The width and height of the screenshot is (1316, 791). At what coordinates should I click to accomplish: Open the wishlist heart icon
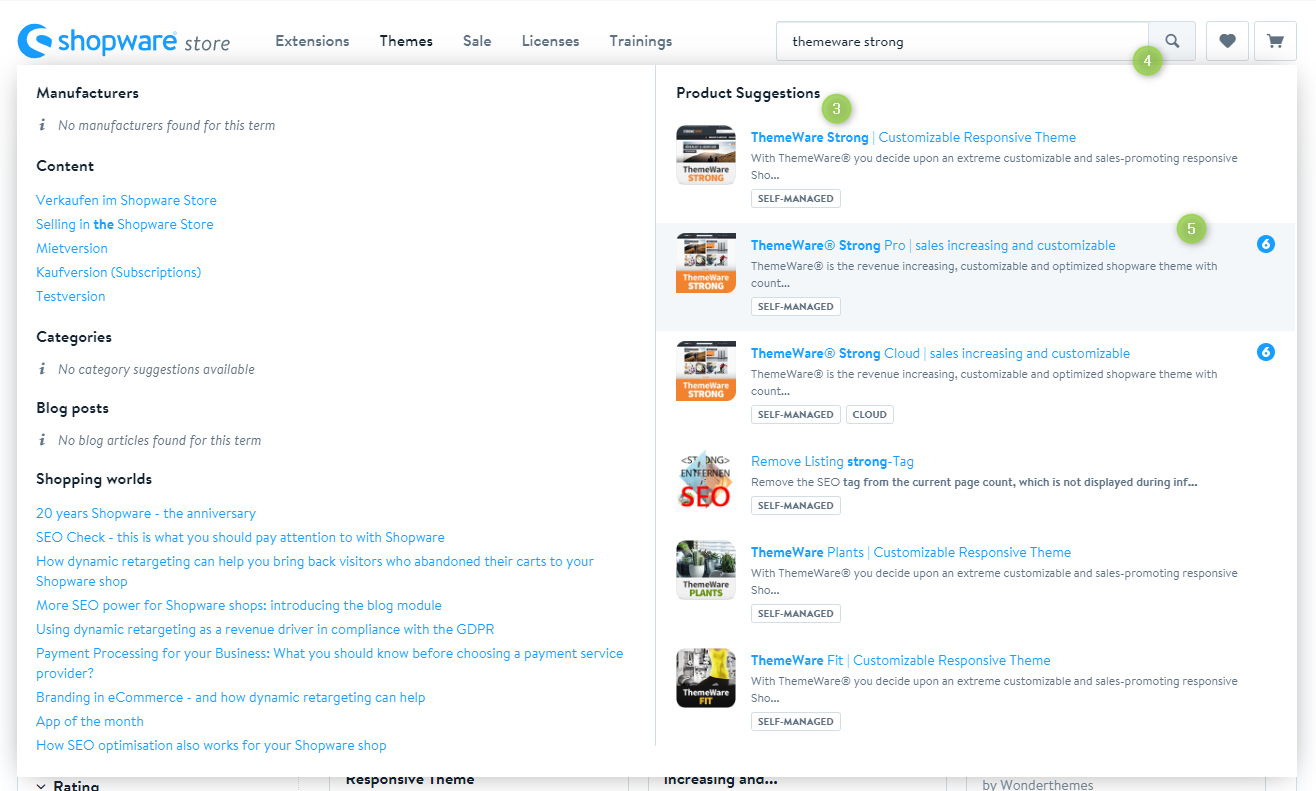click(x=1227, y=42)
